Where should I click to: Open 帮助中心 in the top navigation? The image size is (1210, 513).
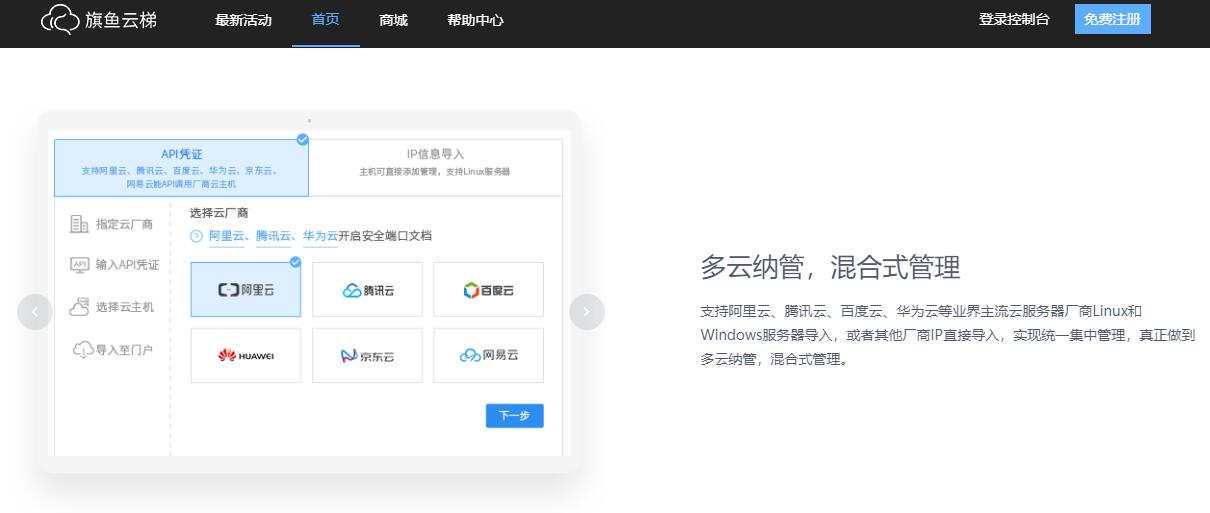(x=475, y=20)
